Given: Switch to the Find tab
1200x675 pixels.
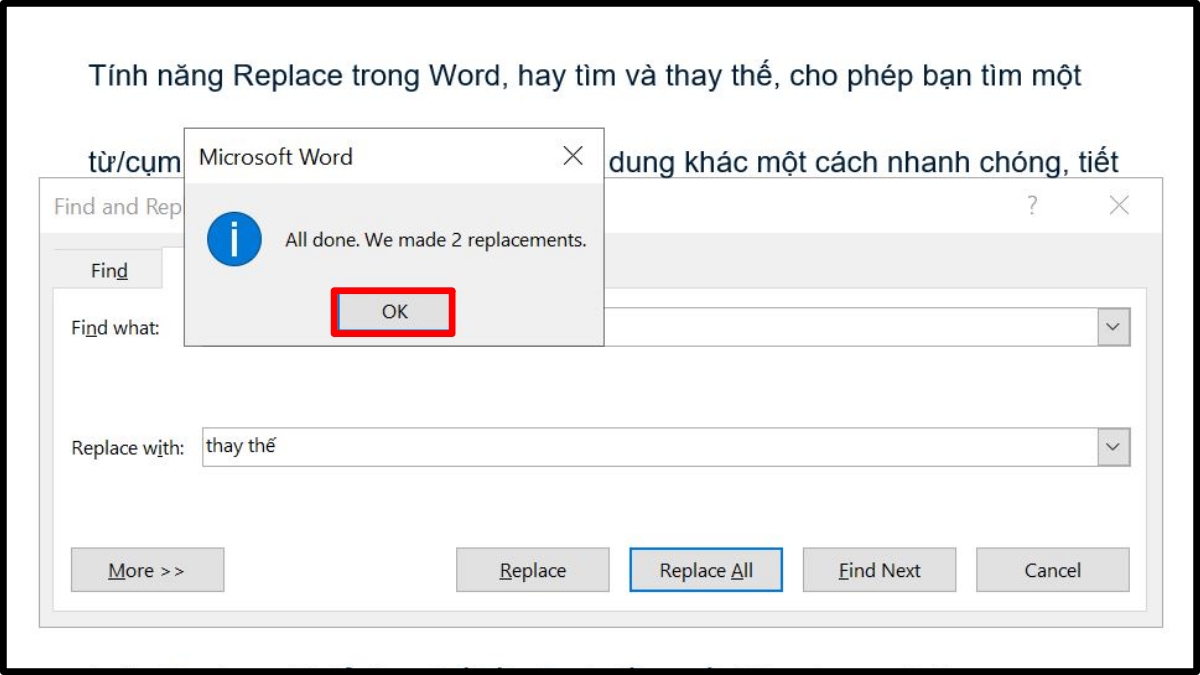Looking at the screenshot, I should point(109,270).
